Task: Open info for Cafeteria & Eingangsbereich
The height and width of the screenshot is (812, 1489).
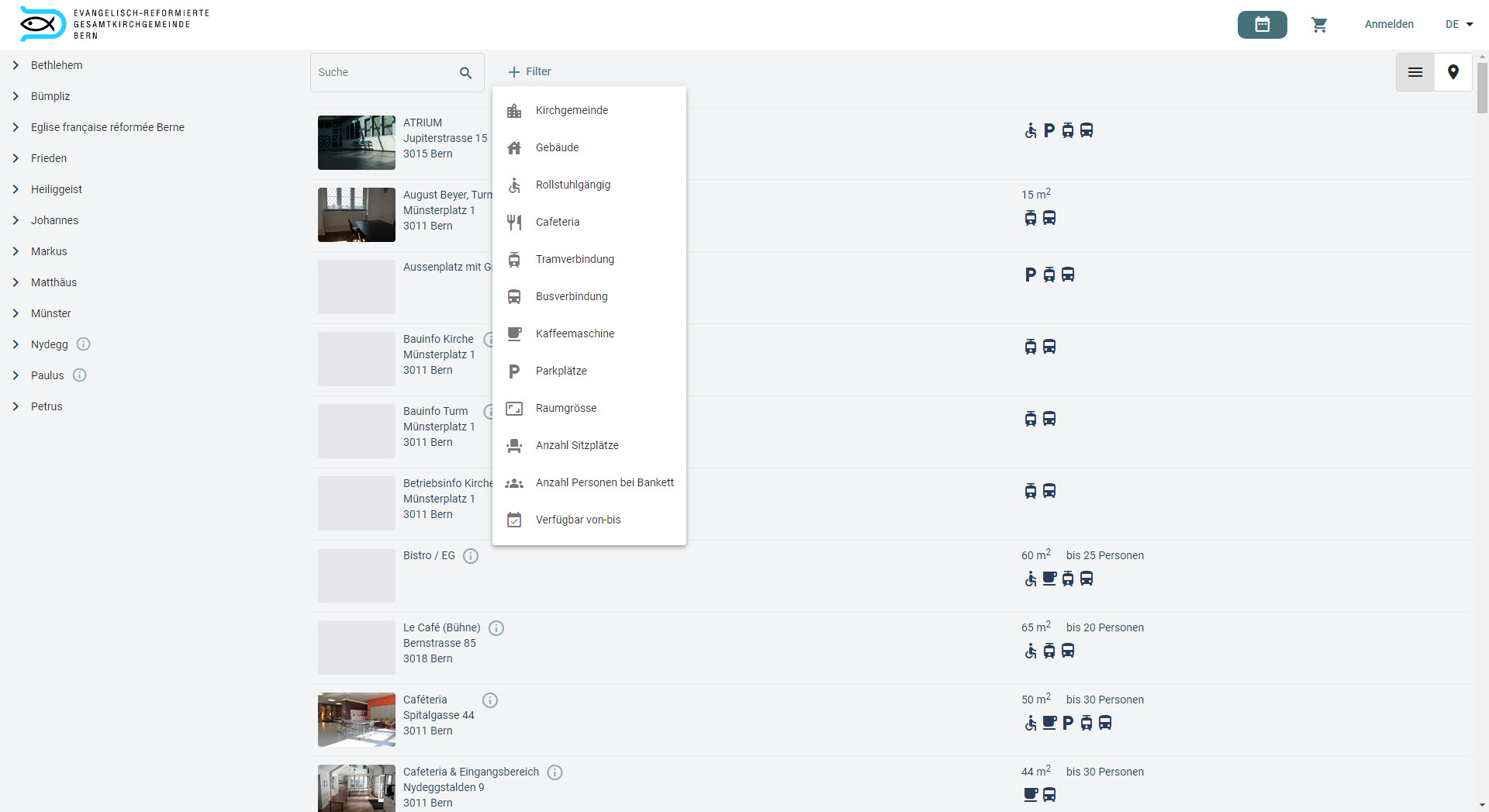Action: point(554,772)
